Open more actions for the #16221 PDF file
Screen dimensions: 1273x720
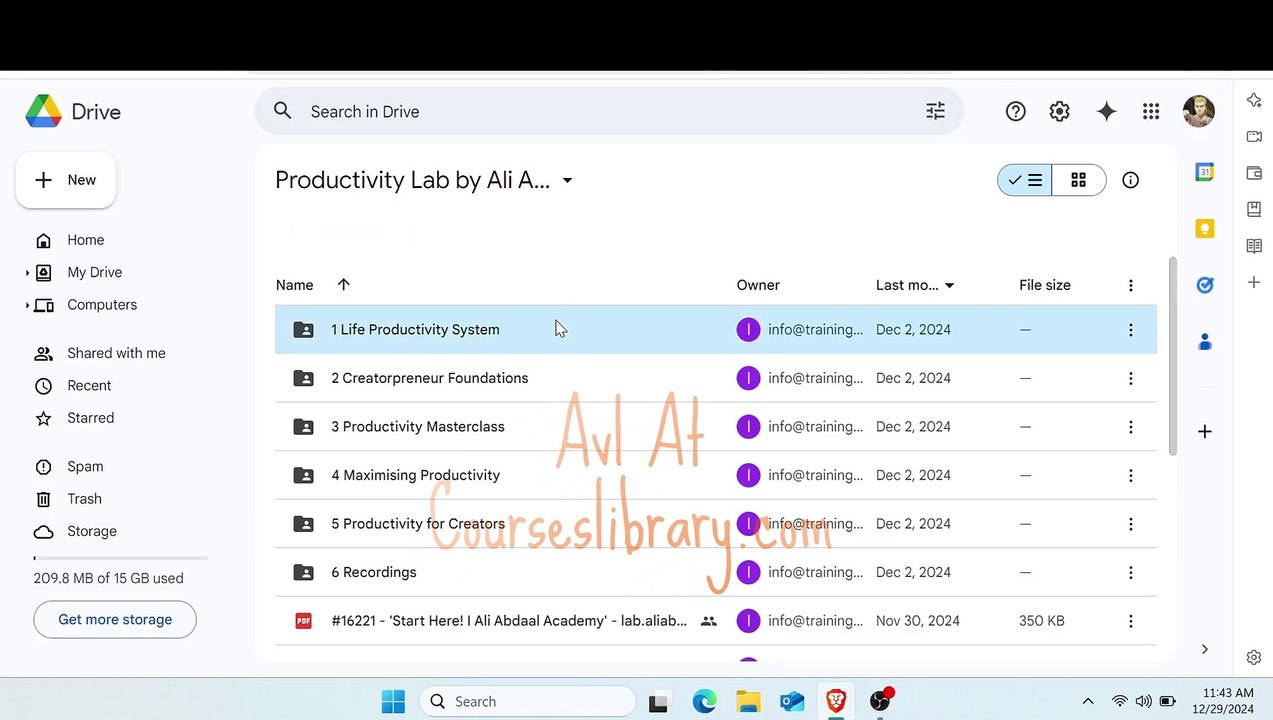click(x=1130, y=621)
